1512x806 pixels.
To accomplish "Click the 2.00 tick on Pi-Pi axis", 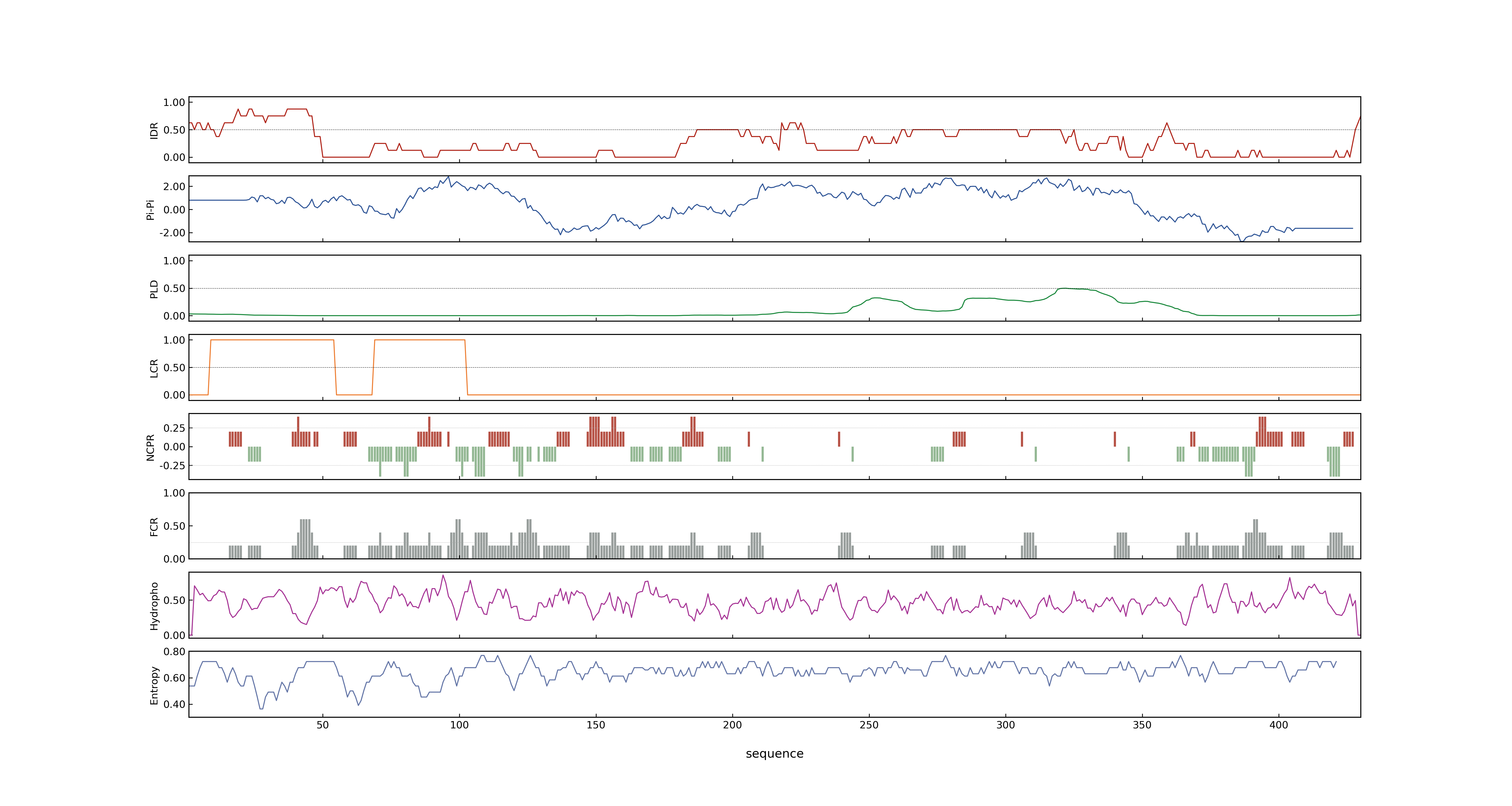I will click(174, 186).
